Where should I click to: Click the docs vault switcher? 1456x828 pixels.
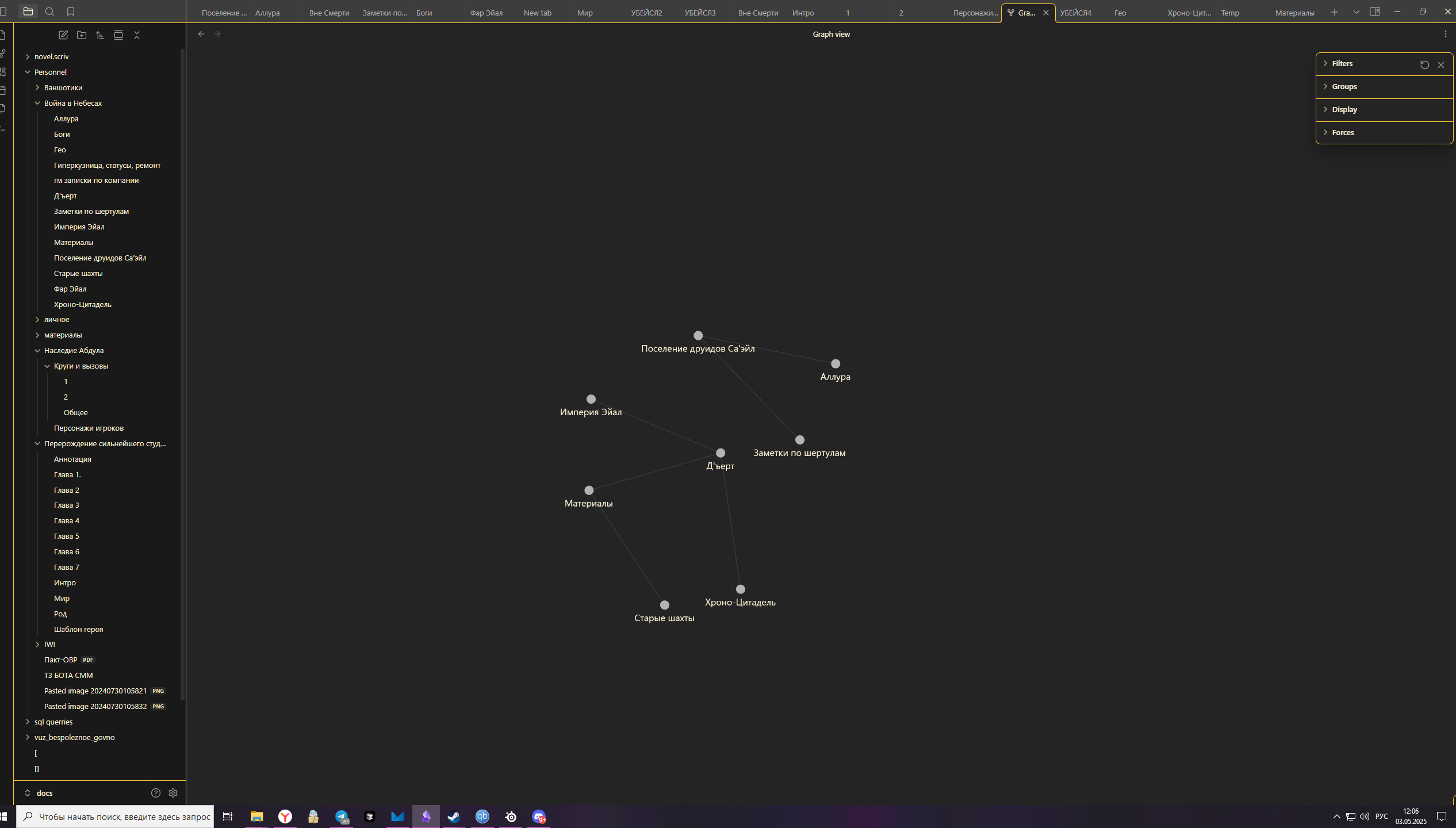tap(44, 793)
